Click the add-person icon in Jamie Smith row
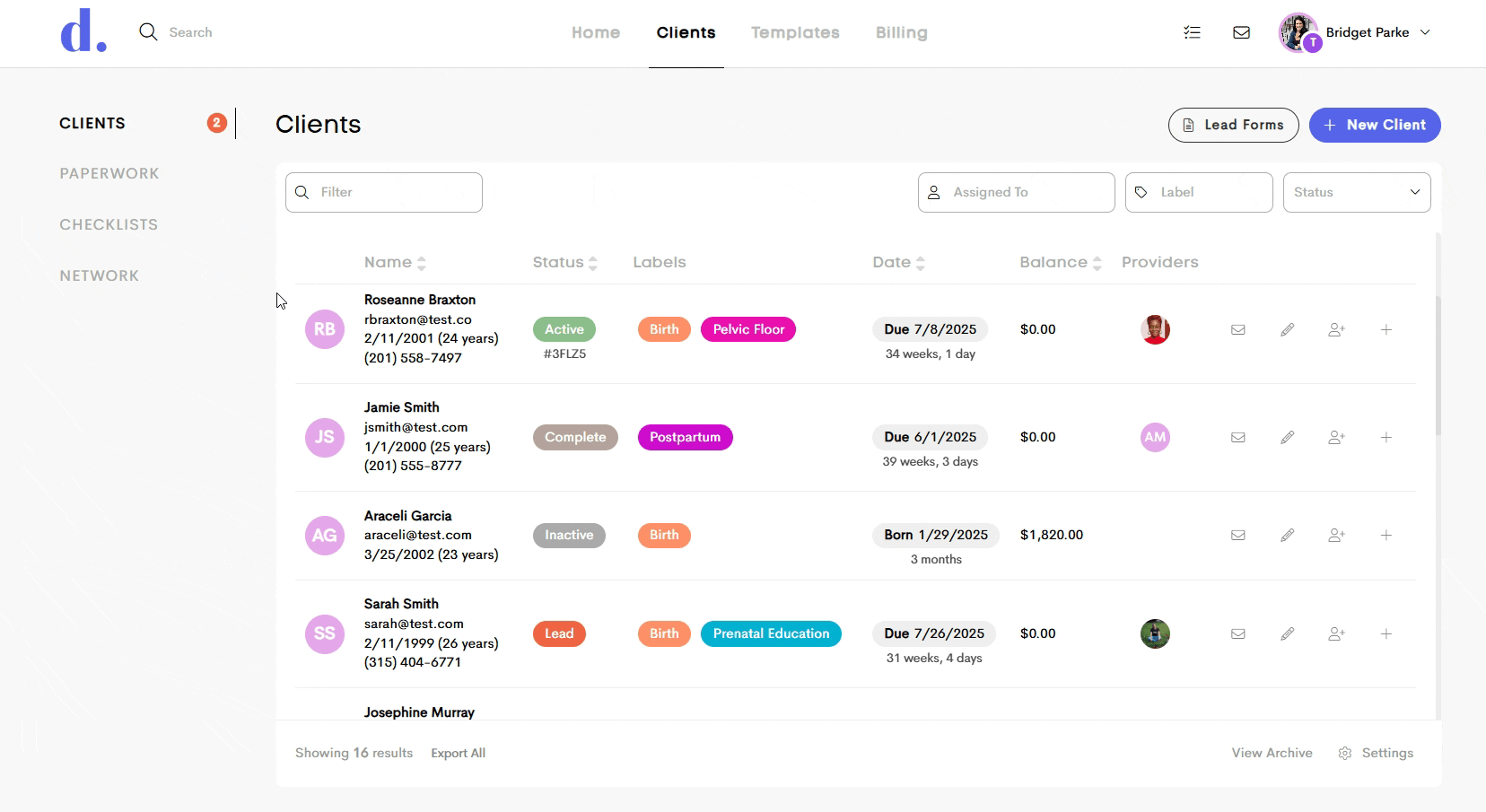The height and width of the screenshot is (812, 1486). pyautogui.click(x=1337, y=437)
